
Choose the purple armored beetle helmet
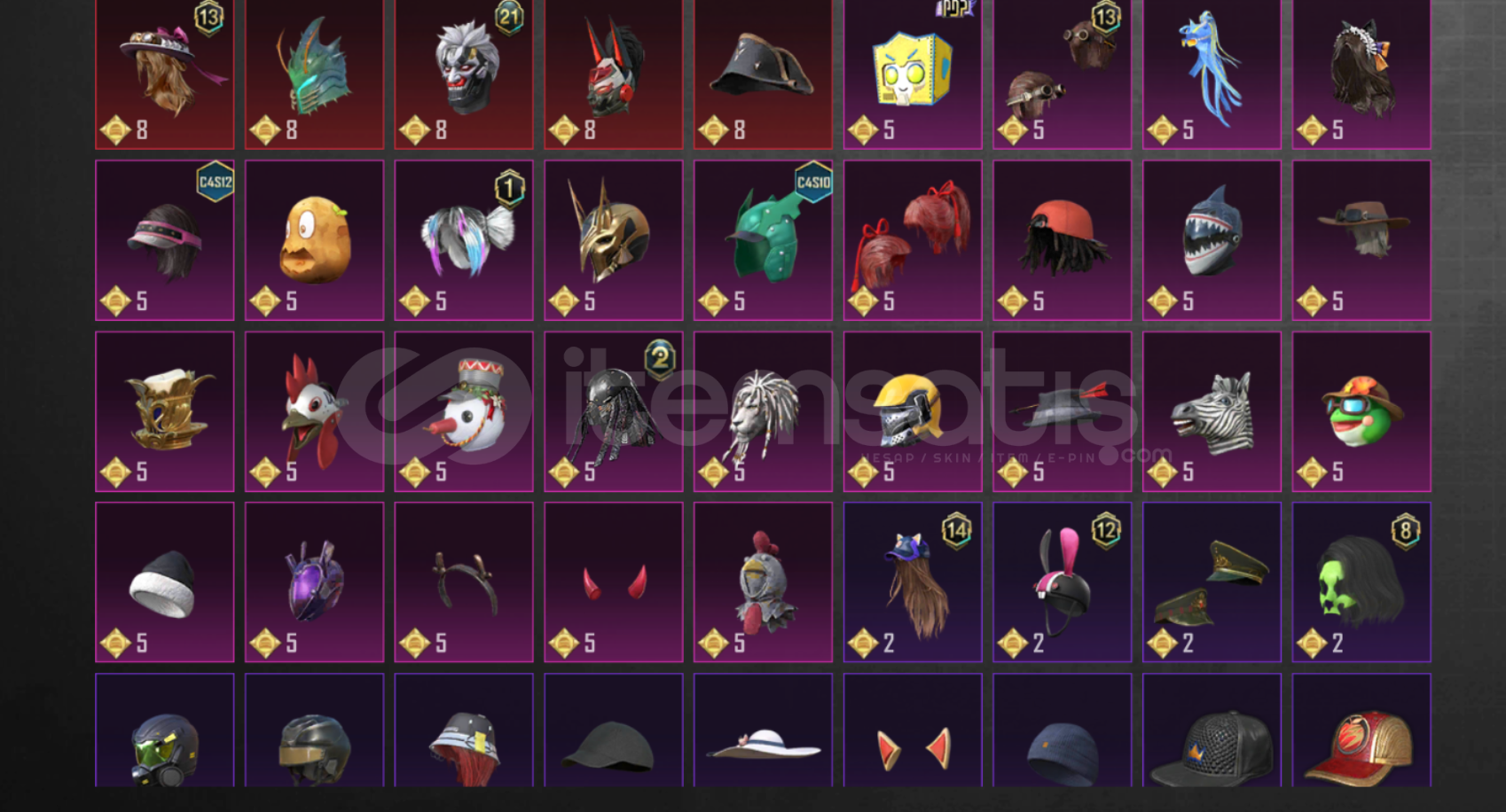coord(314,582)
